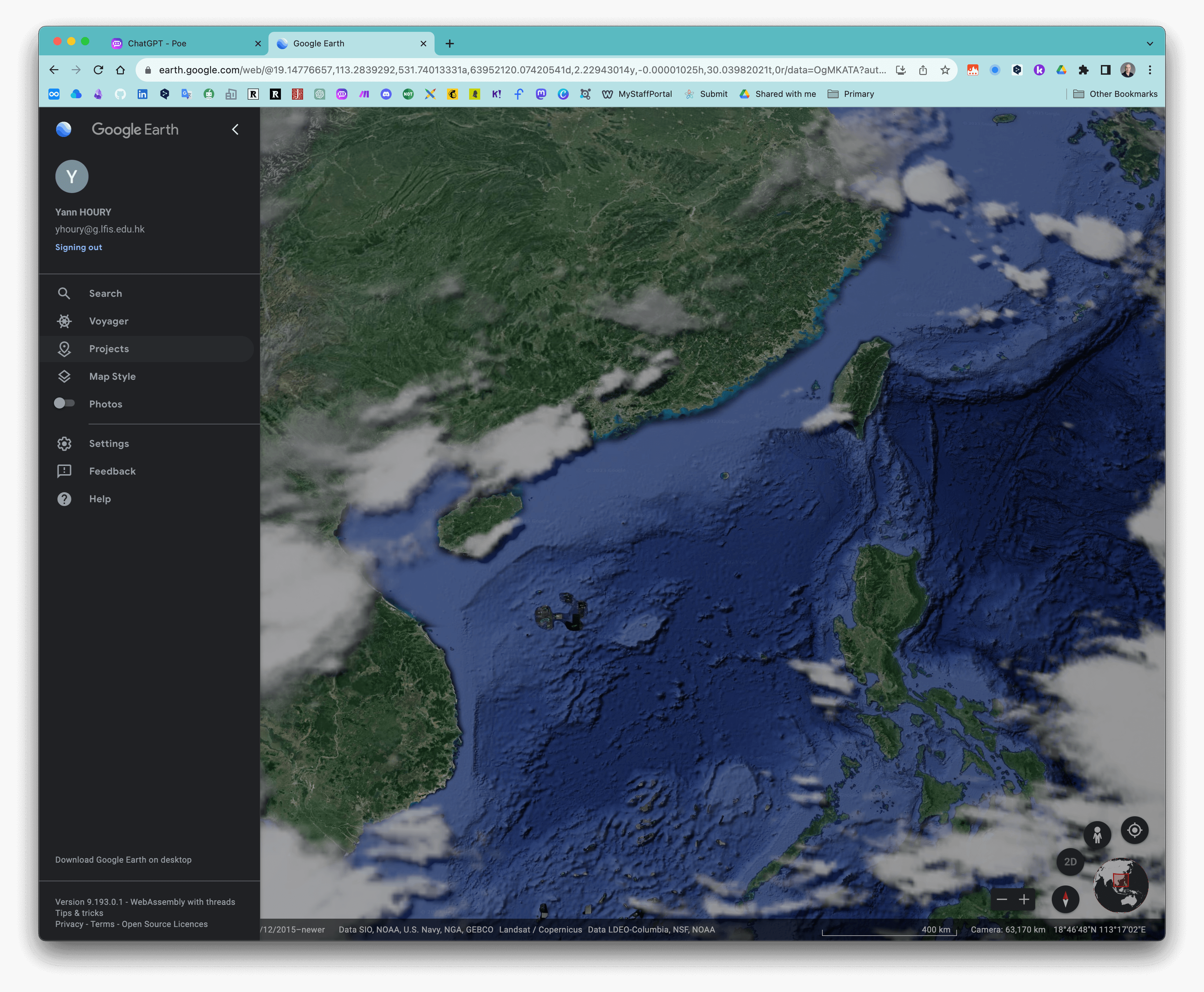Screen dimensions: 1204x992
Task: Open the MyStaffPortal bookmark
Action: pyautogui.click(x=637, y=94)
